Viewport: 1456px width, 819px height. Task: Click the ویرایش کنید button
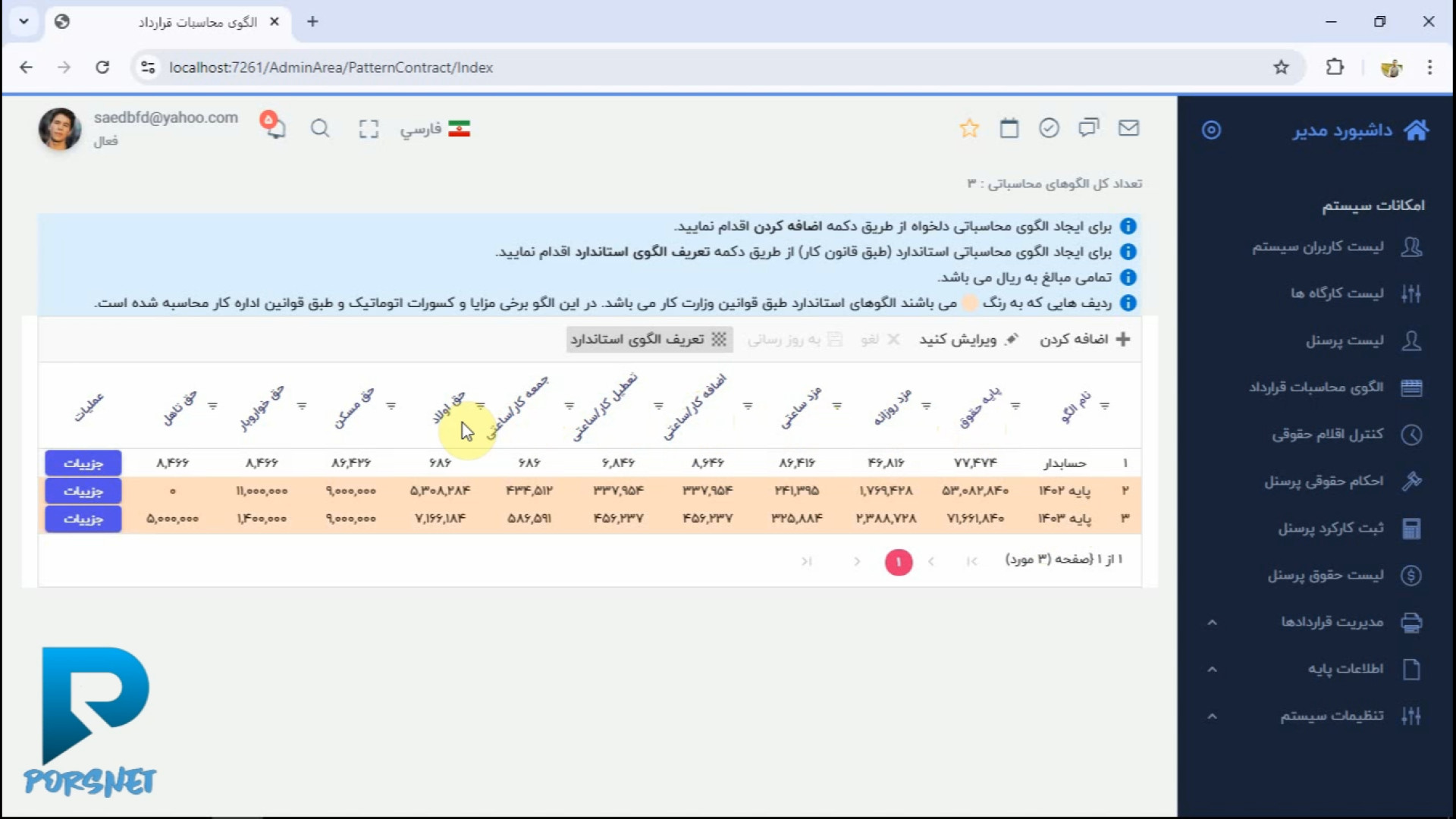[968, 339]
